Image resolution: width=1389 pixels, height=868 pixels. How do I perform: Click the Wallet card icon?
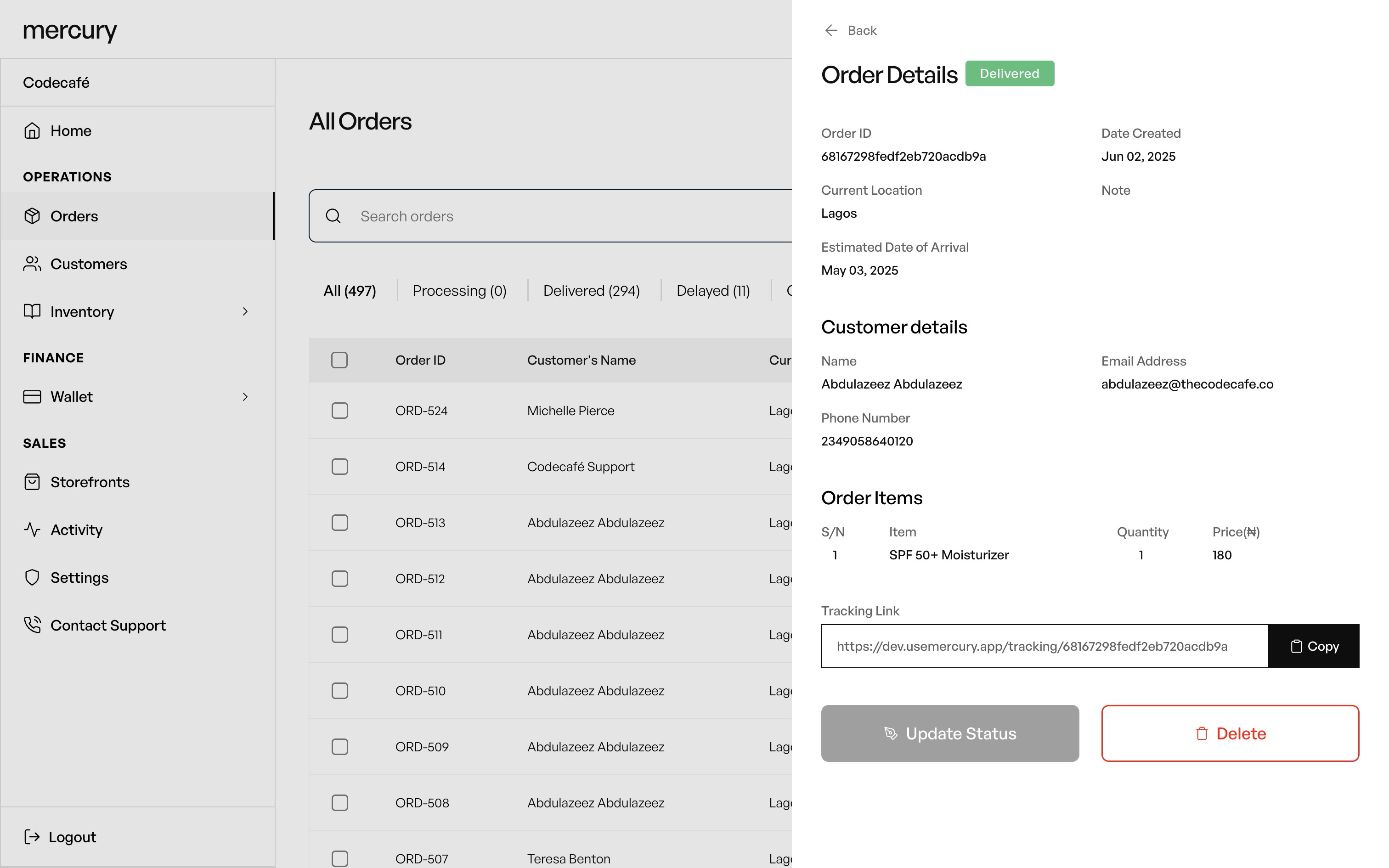[33, 396]
